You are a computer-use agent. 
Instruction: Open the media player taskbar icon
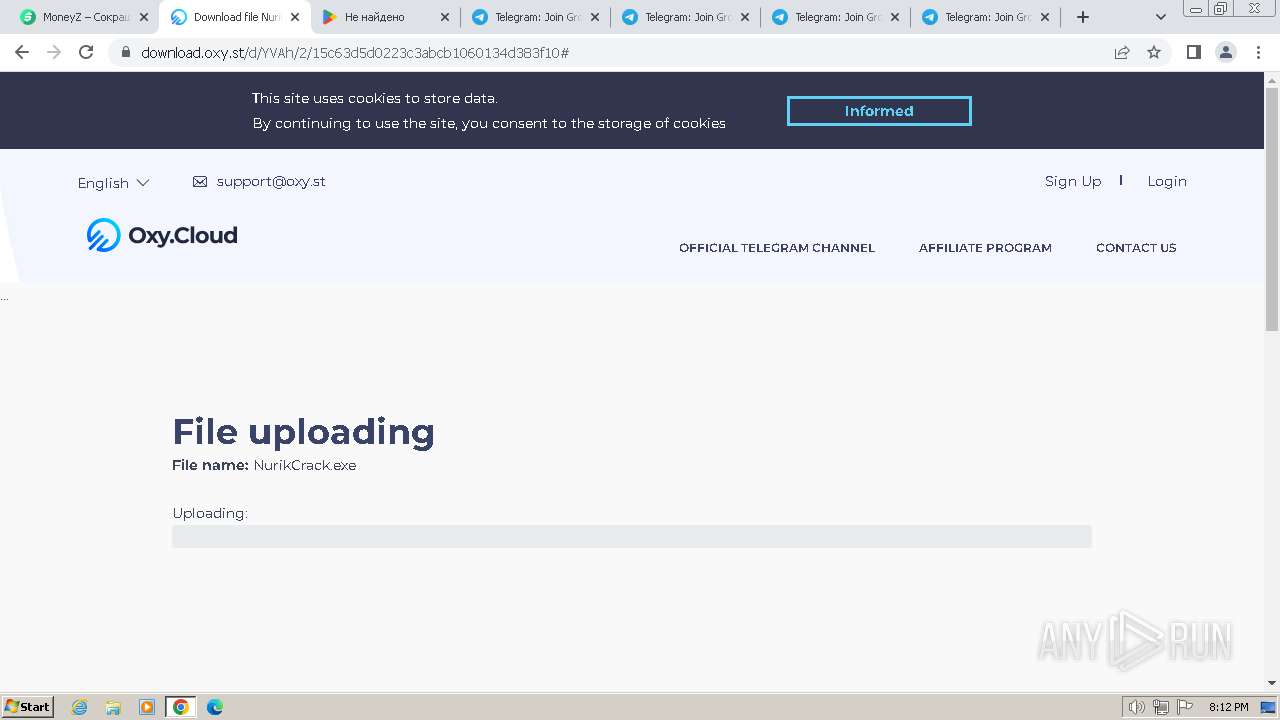147,707
